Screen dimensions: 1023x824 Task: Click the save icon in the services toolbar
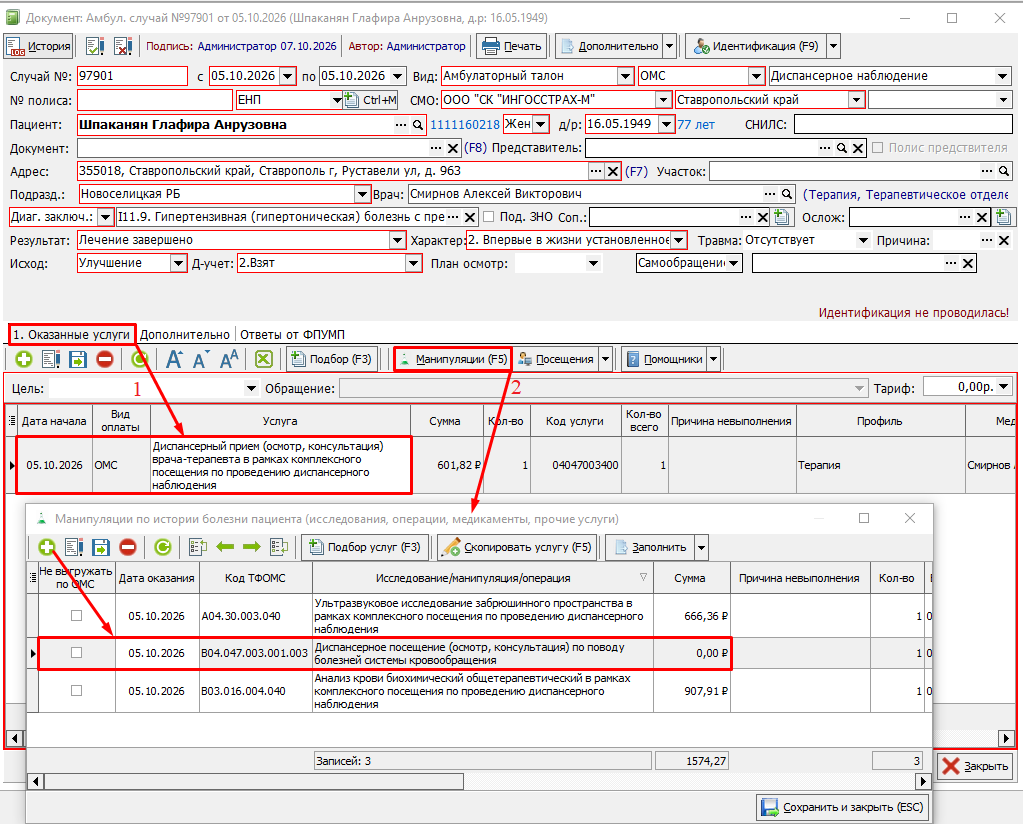pos(78,359)
